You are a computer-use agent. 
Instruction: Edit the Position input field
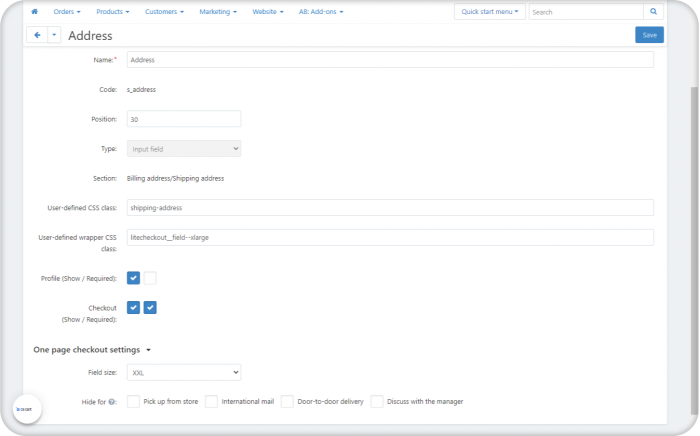(x=184, y=119)
